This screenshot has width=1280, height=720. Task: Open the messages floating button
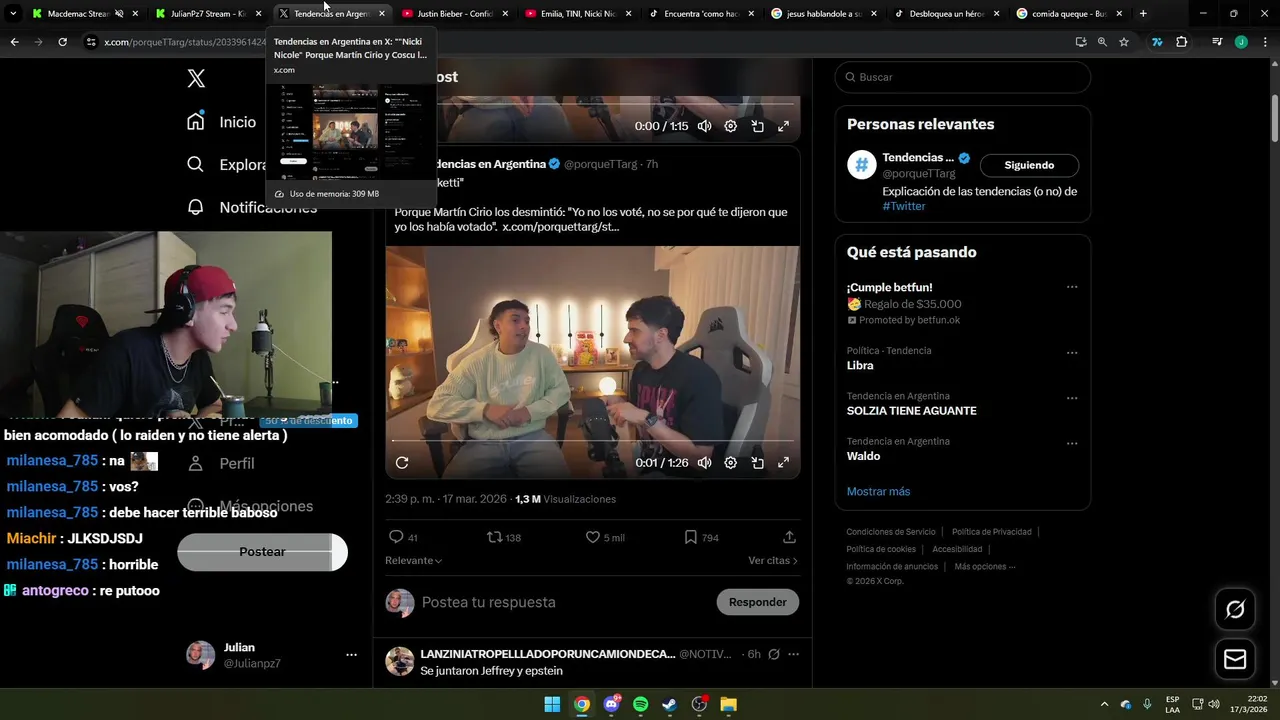[1235, 659]
